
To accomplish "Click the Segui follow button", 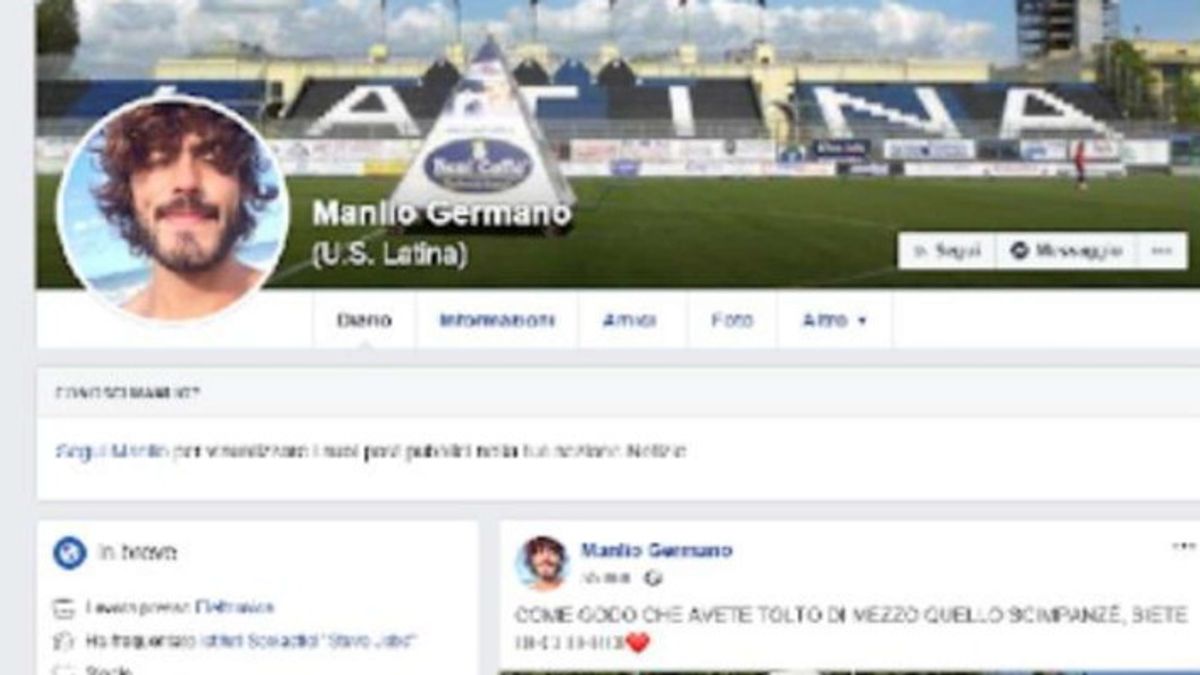I will 947,251.
